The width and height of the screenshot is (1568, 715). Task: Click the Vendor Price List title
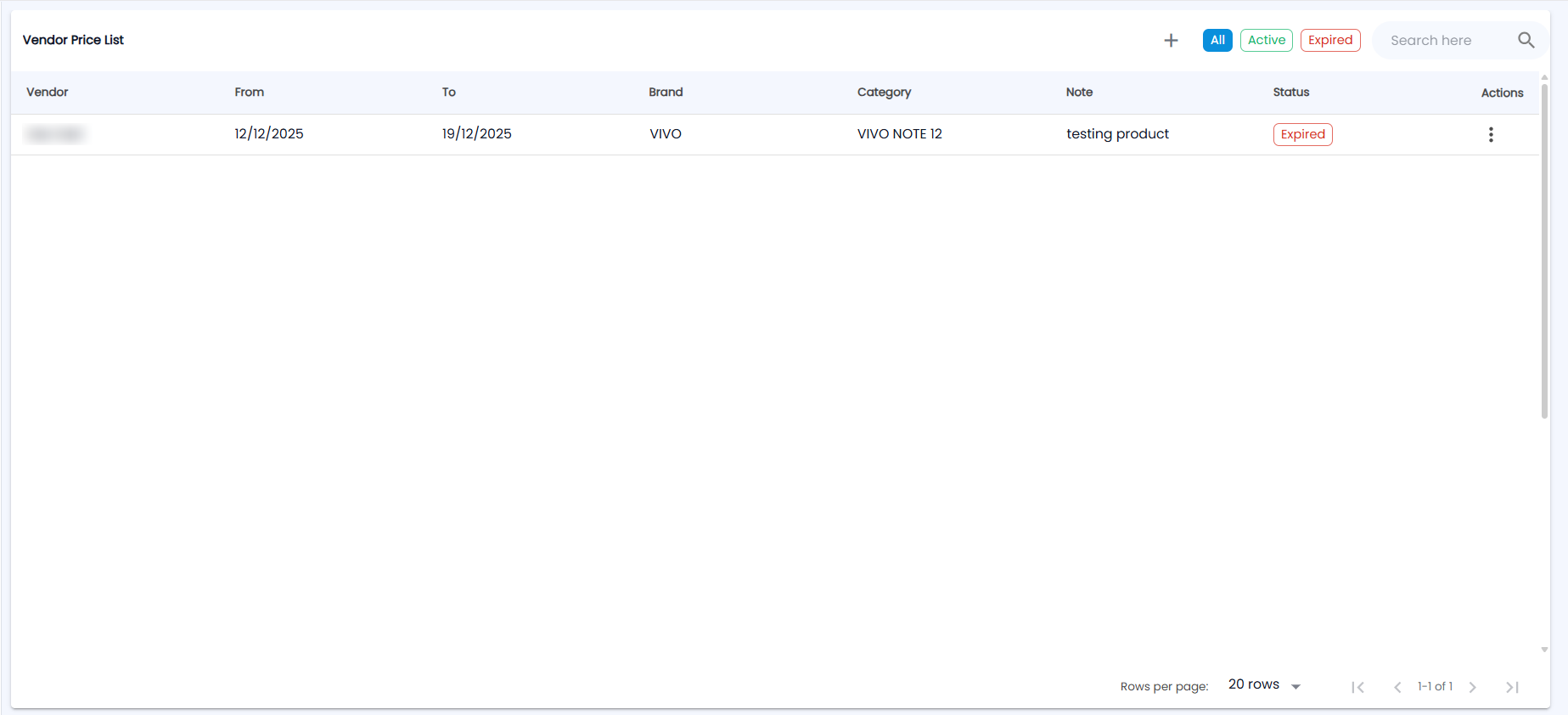click(73, 40)
